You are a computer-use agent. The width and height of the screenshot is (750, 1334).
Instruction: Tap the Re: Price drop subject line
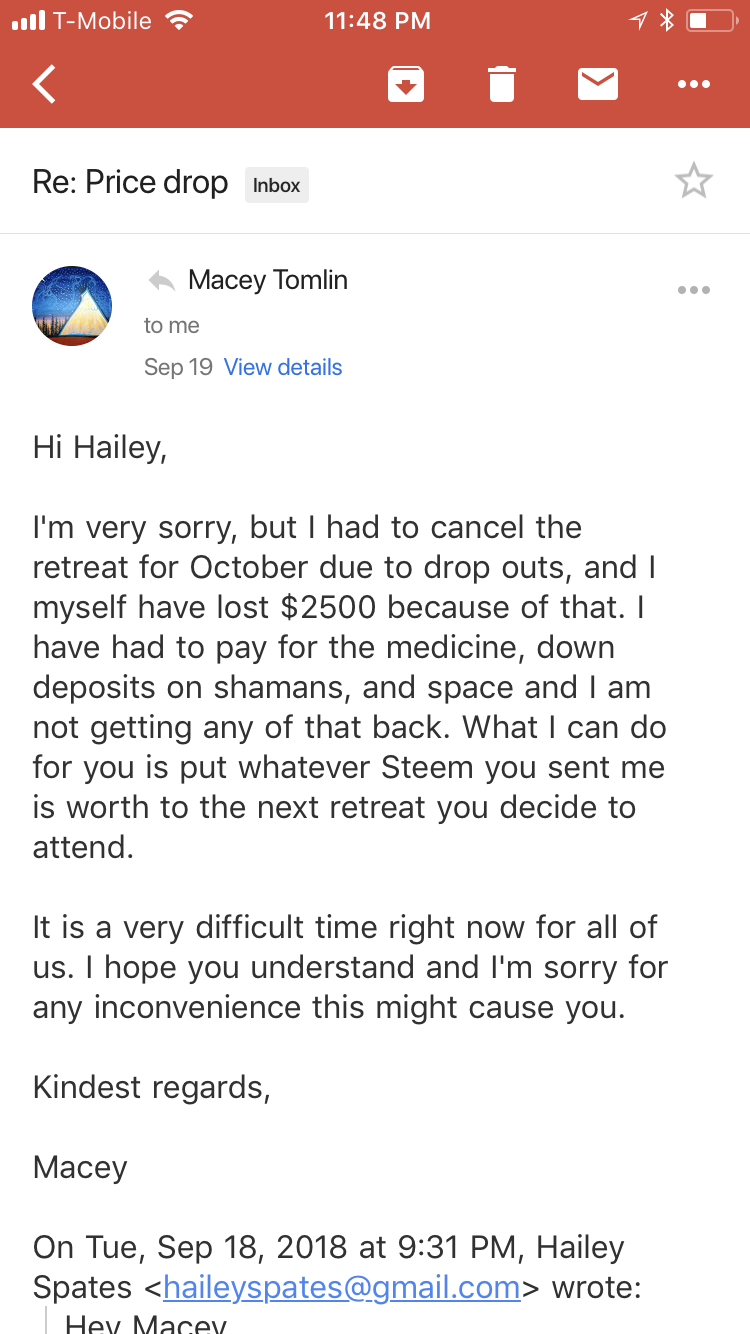point(131,183)
